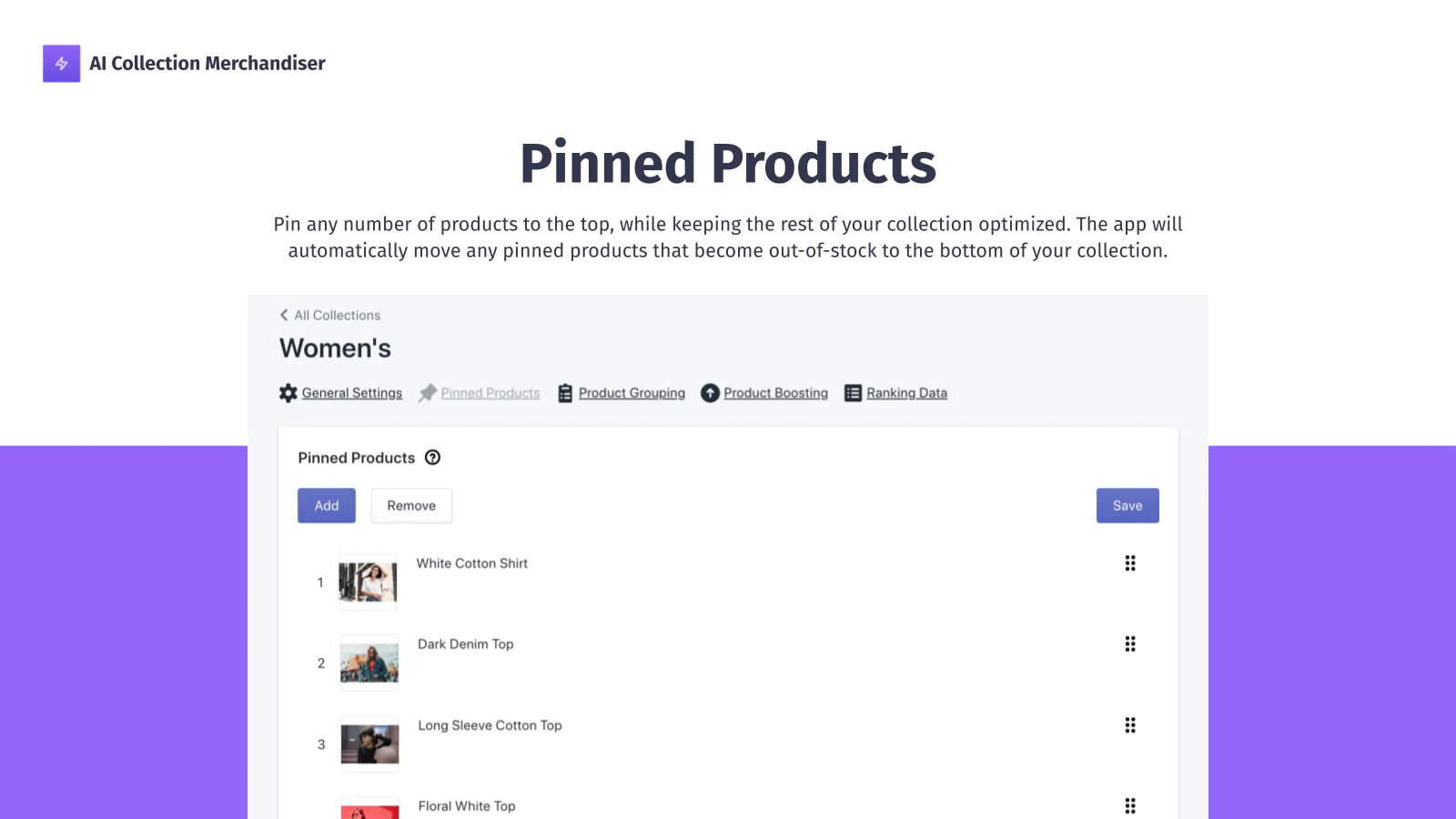Click the Add button

click(x=327, y=506)
